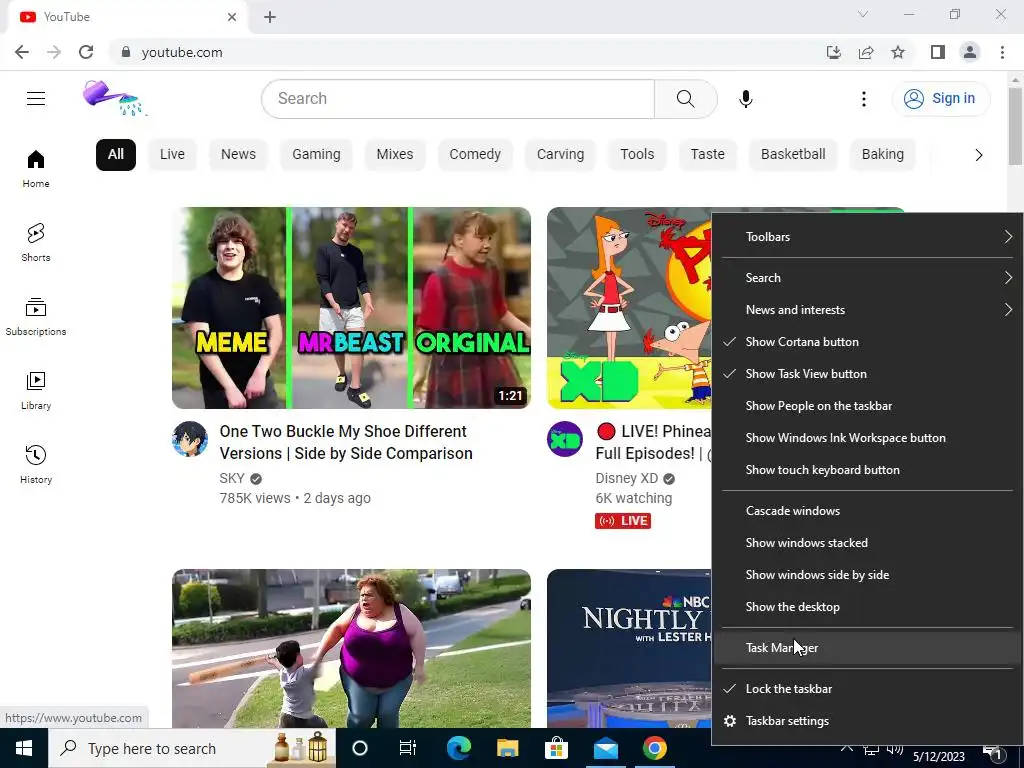The image size is (1024, 768).
Task: Select the Mixes filter chip
Action: [x=394, y=155]
